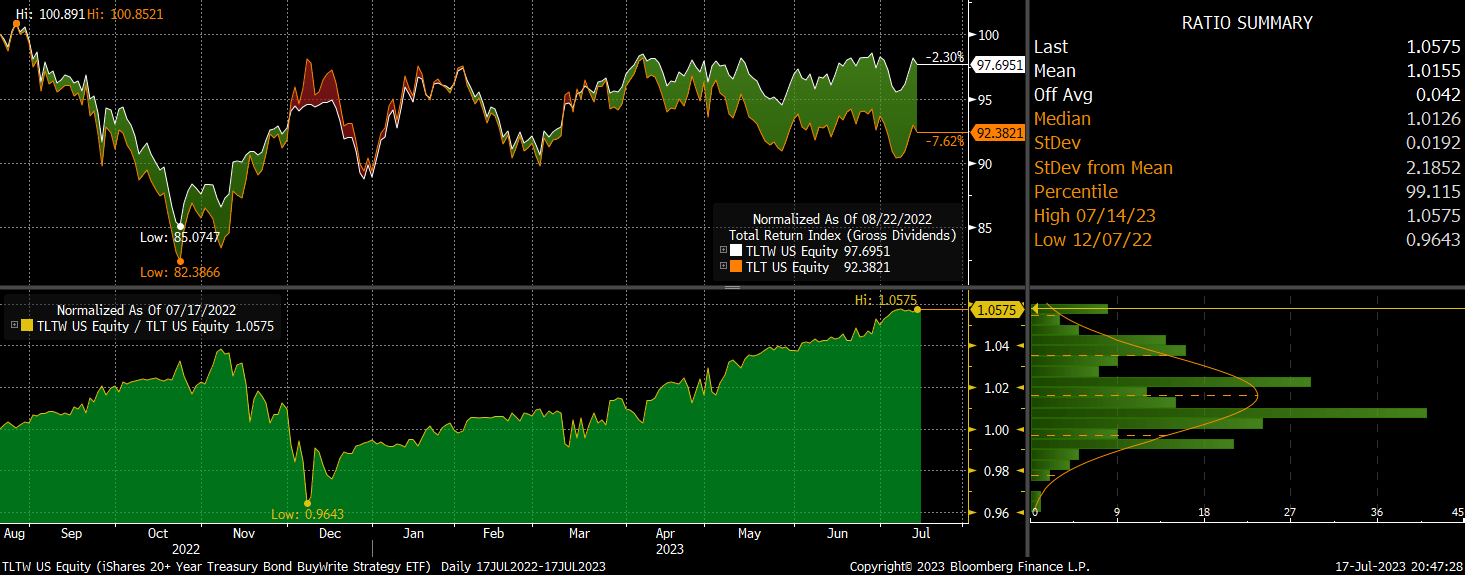Click the Low: 82.3866 marker label
Image resolution: width=1465 pixels, height=575 pixels.
coord(180,272)
